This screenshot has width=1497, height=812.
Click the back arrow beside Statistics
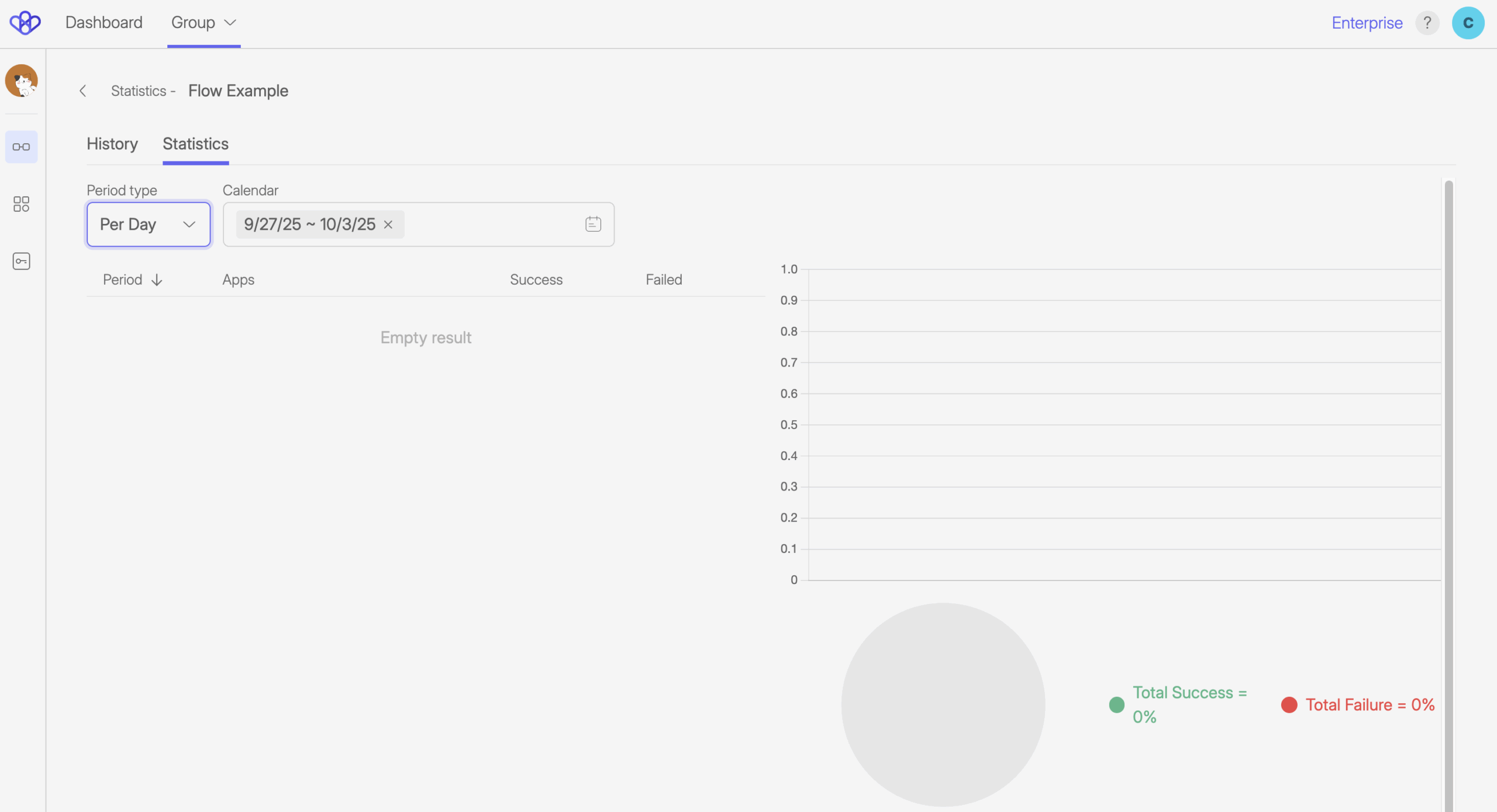83,91
